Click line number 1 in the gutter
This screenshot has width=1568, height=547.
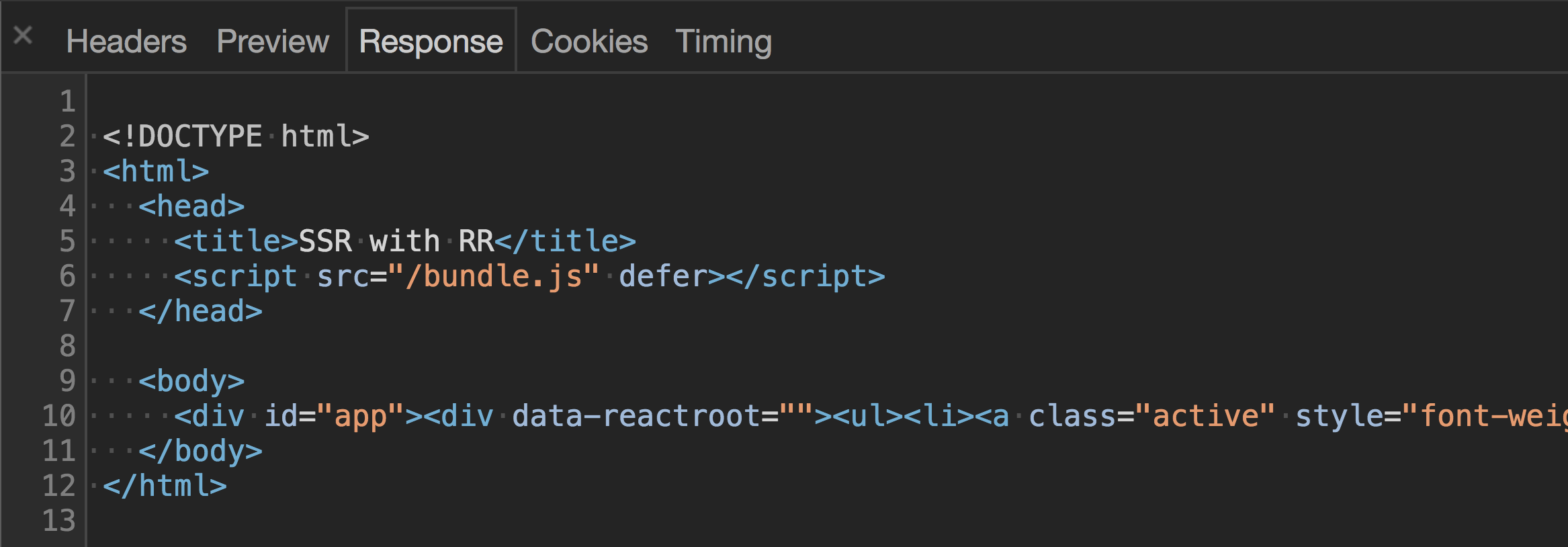click(x=67, y=102)
